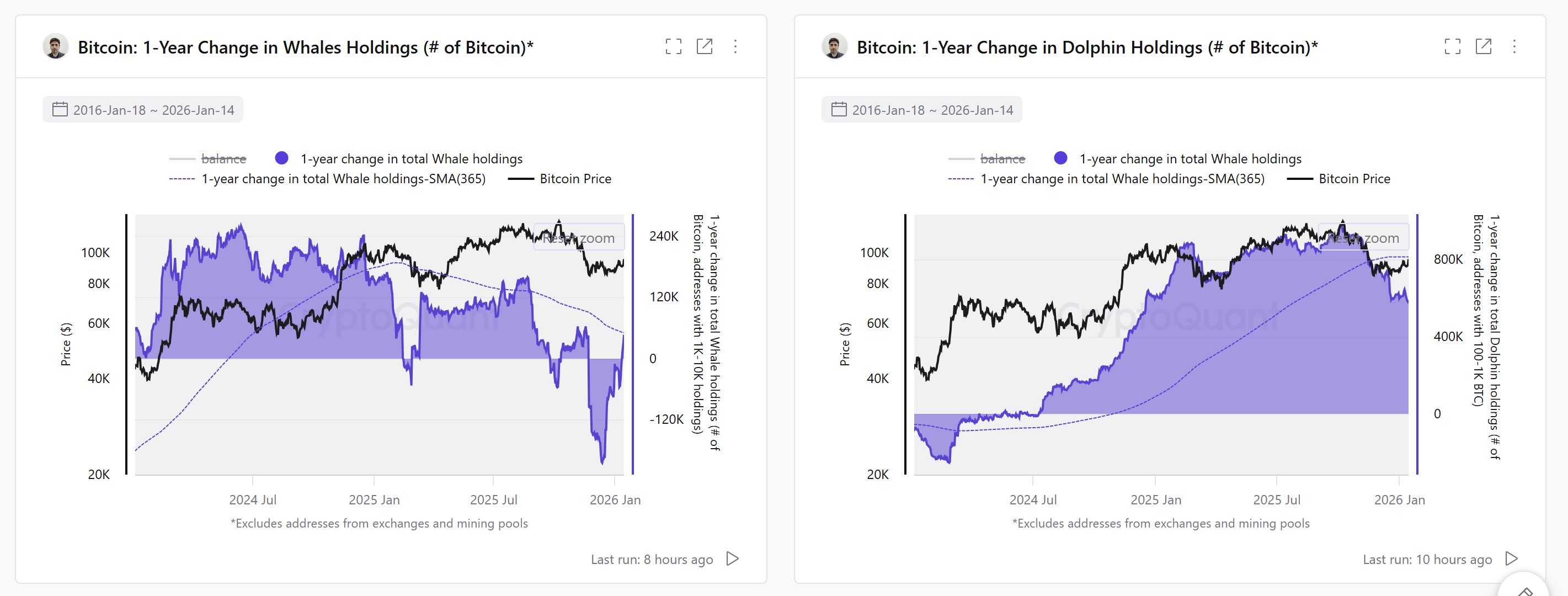The width and height of the screenshot is (1568, 596).
Task: Open the three-dot options menu on the Dolphin chart
Action: (x=1515, y=46)
